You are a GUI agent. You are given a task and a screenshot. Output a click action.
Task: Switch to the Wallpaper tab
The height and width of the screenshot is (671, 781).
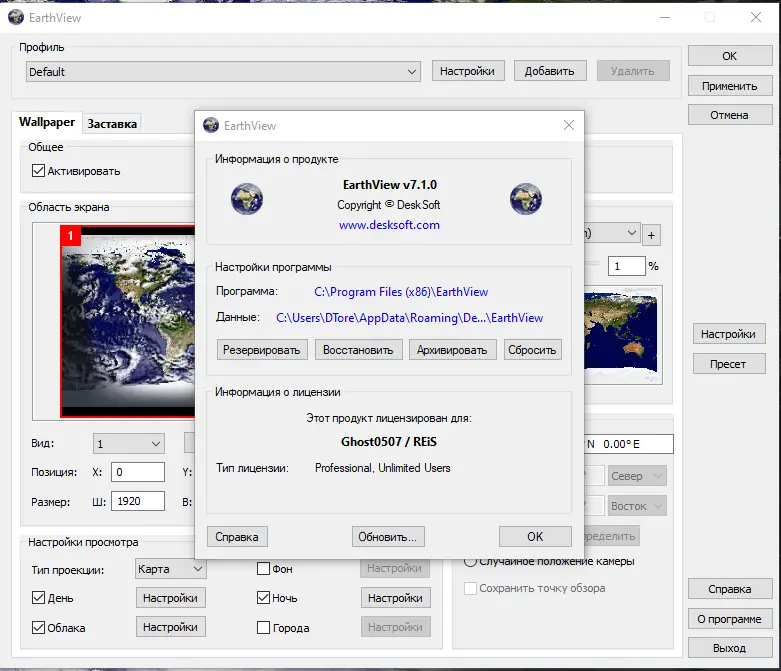tap(47, 122)
